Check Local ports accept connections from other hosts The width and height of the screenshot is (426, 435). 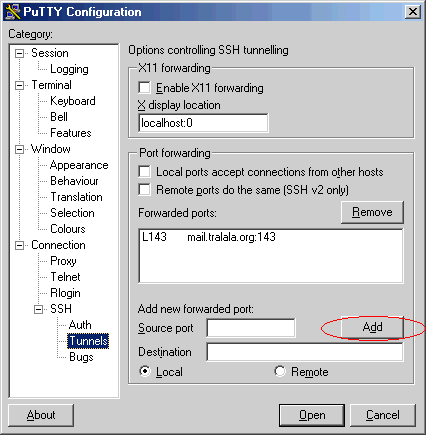click(144, 172)
